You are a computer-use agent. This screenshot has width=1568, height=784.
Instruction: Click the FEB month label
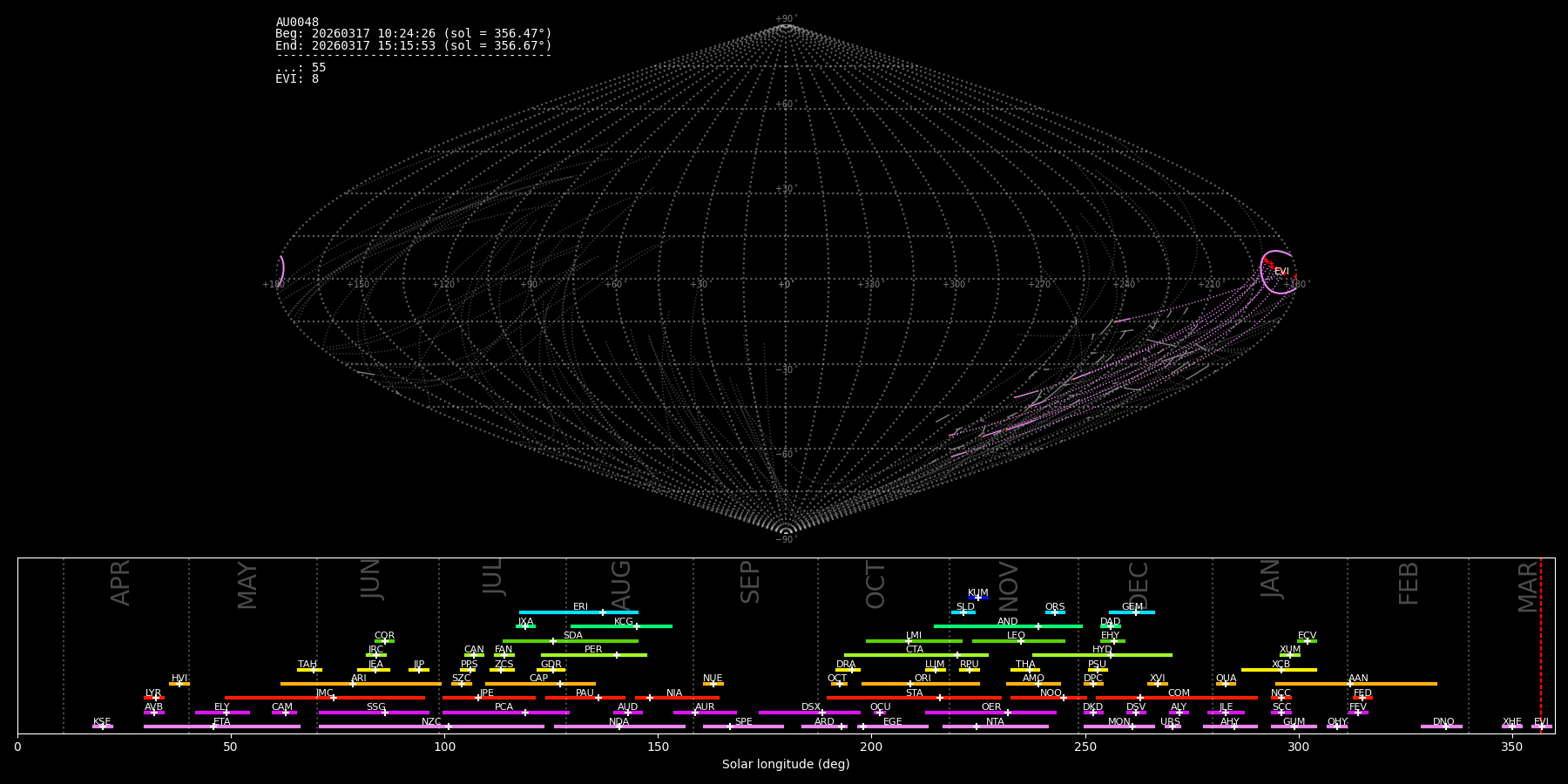tap(1409, 583)
